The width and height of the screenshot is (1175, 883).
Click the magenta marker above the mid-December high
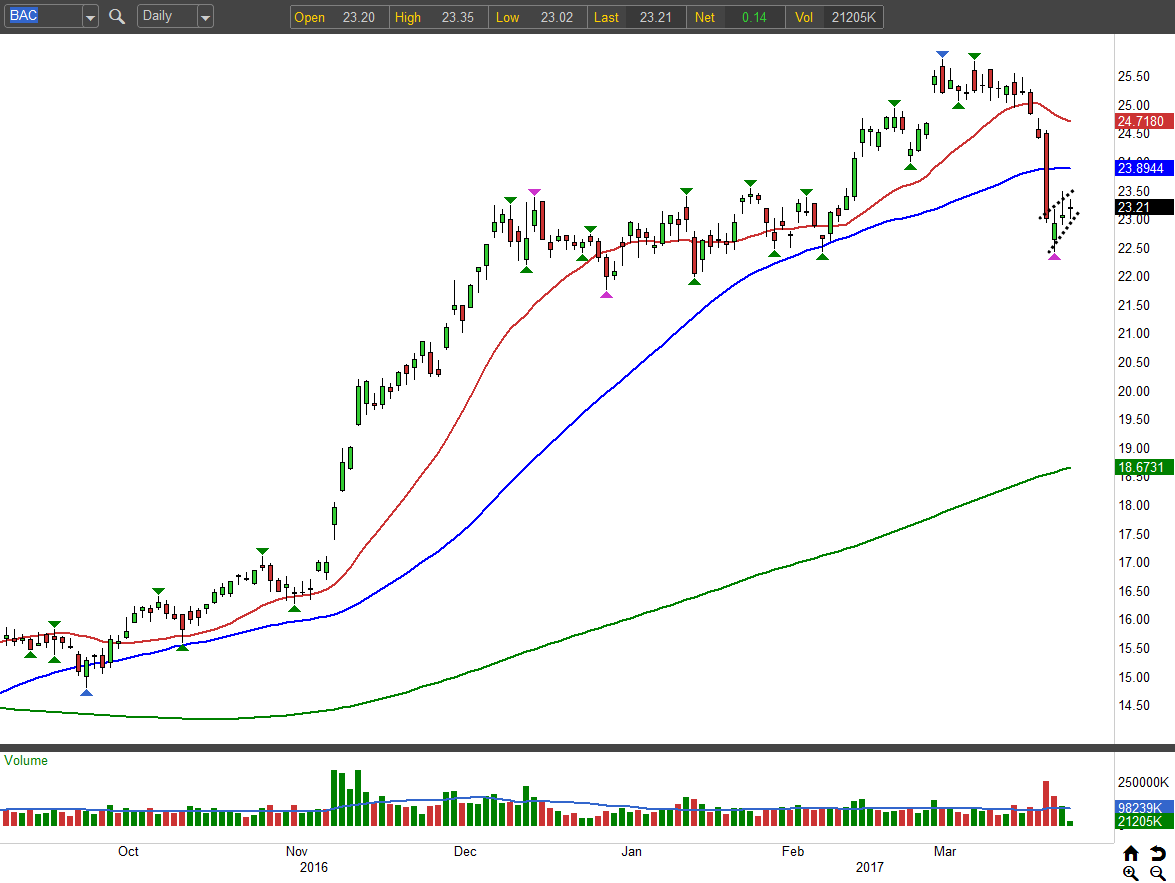point(534,193)
